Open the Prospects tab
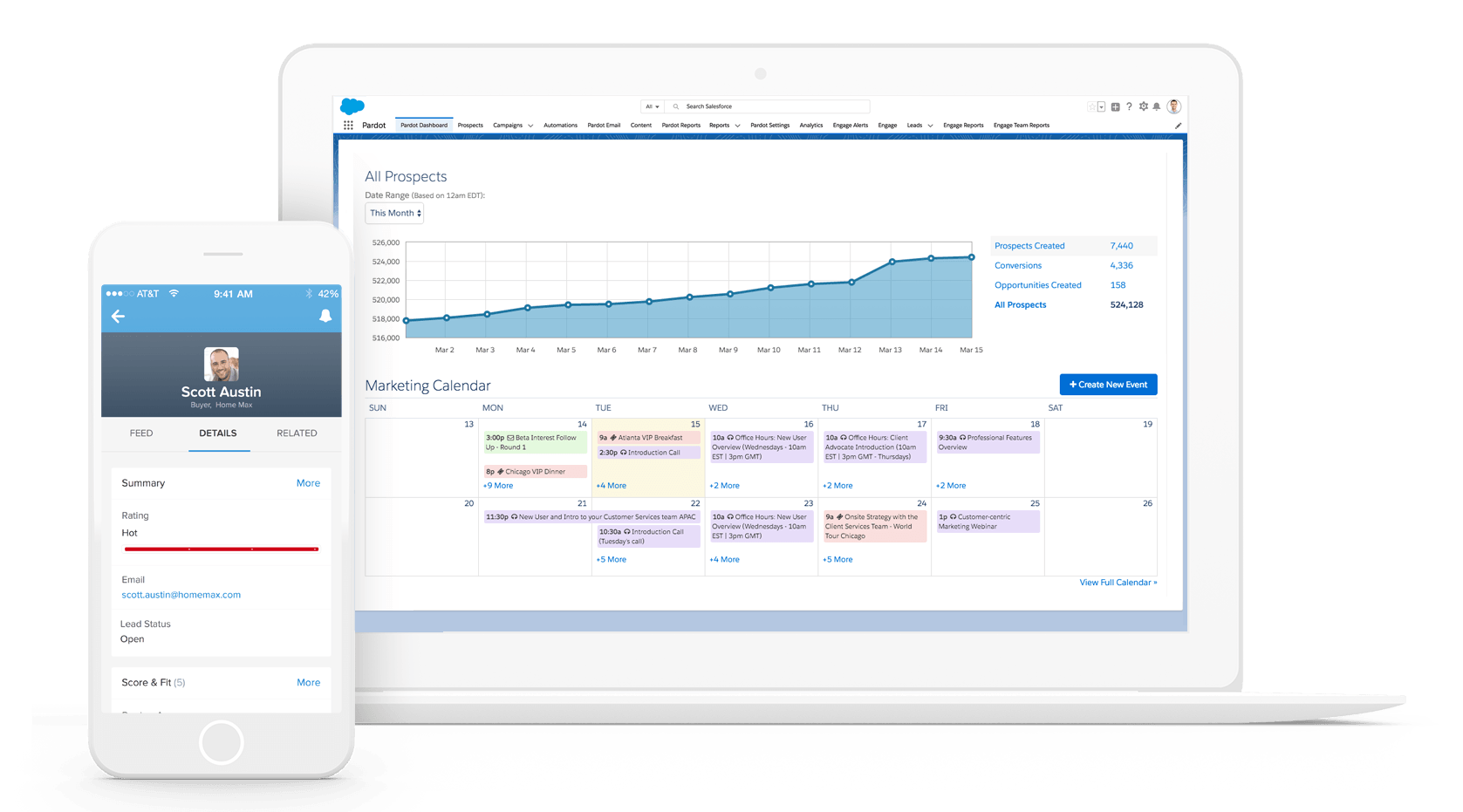 (470, 125)
